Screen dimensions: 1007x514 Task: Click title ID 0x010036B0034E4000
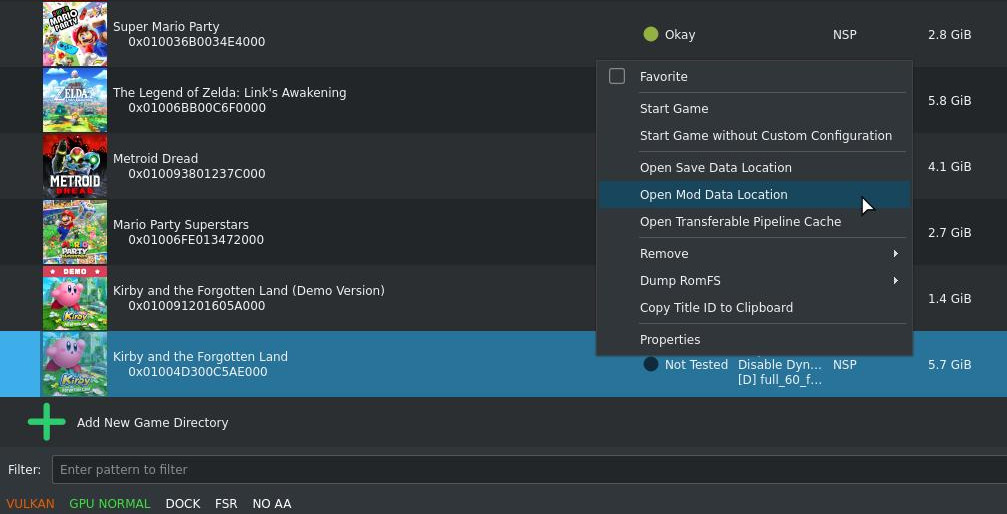coord(197,42)
